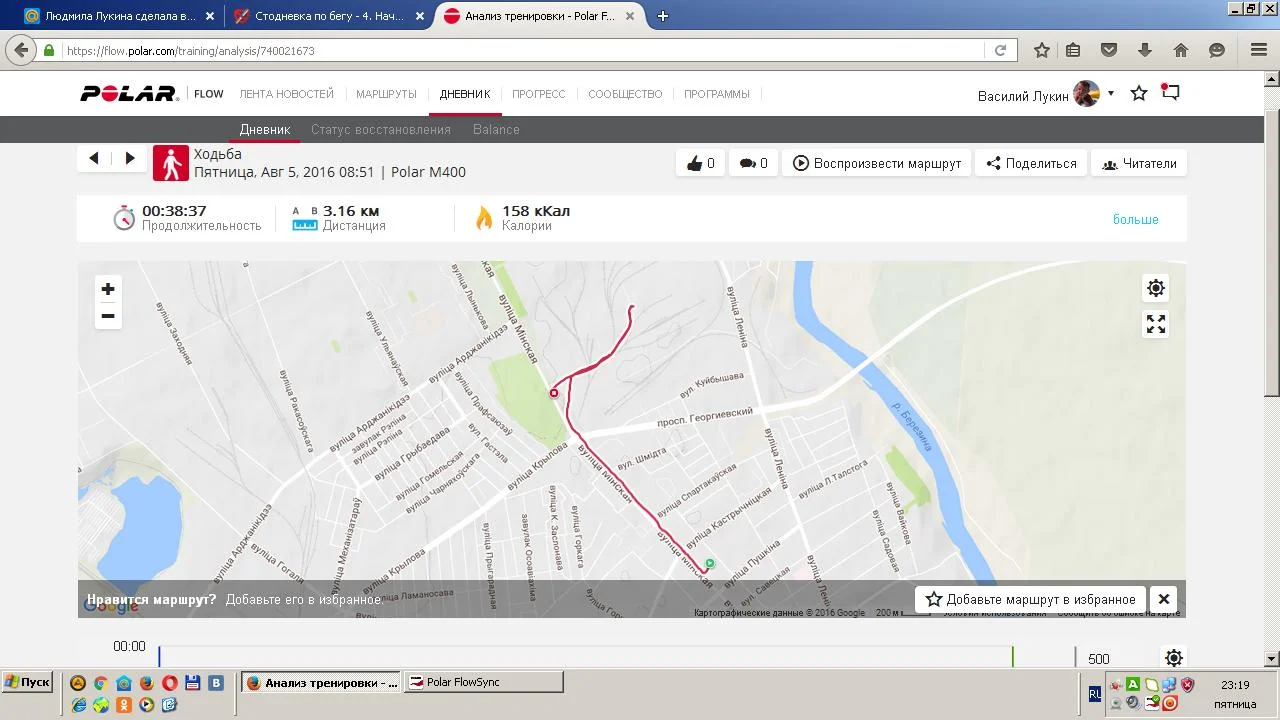Click the red end-point marker on the route

(x=554, y=393)
